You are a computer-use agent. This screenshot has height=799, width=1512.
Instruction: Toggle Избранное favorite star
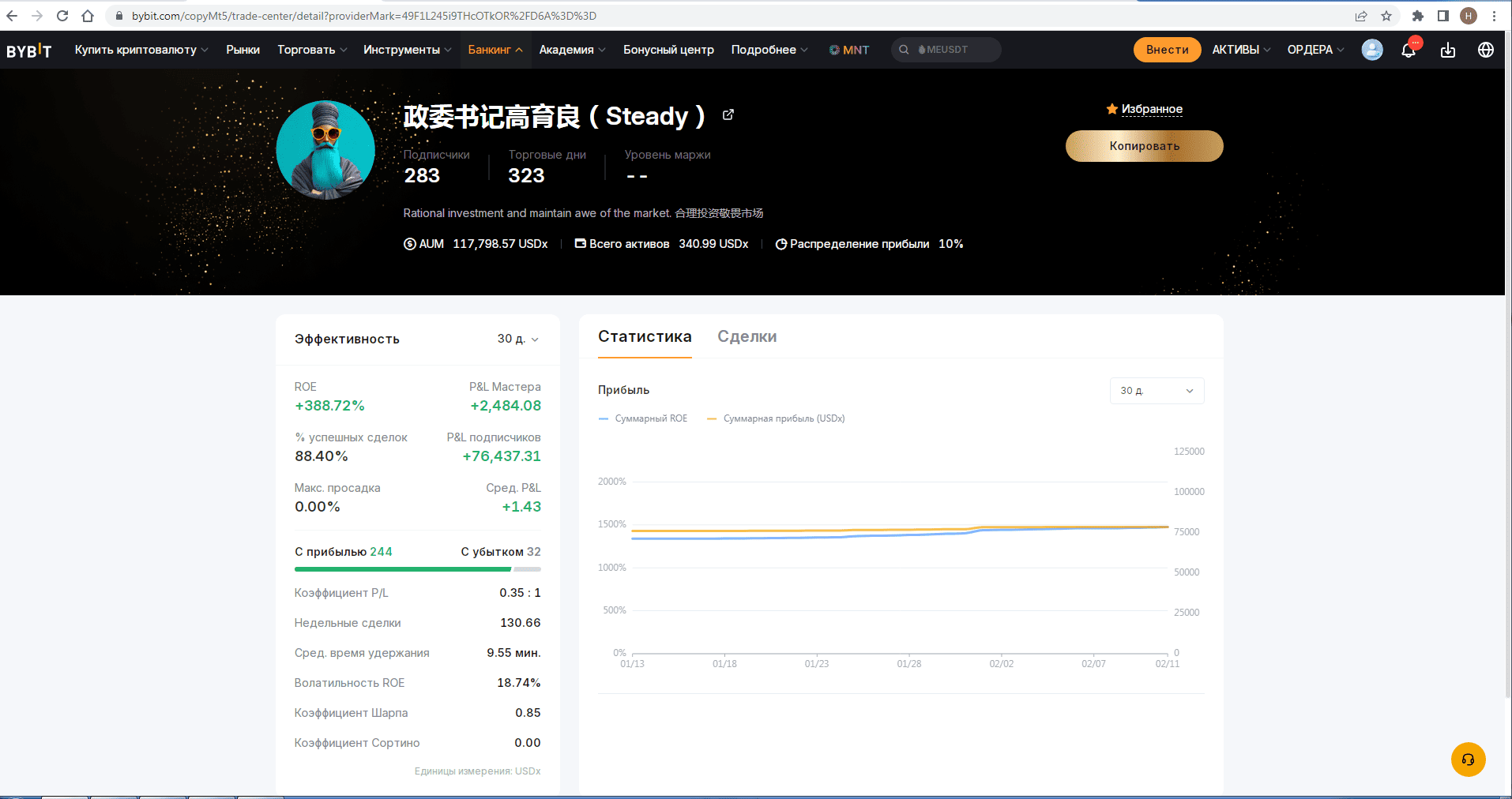1144,109
